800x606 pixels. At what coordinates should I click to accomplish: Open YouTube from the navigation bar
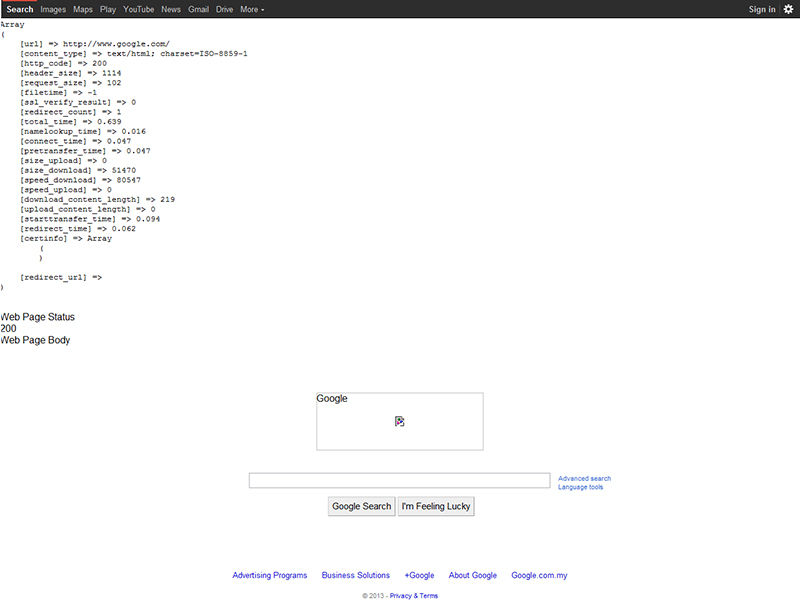tap(138, 8)
